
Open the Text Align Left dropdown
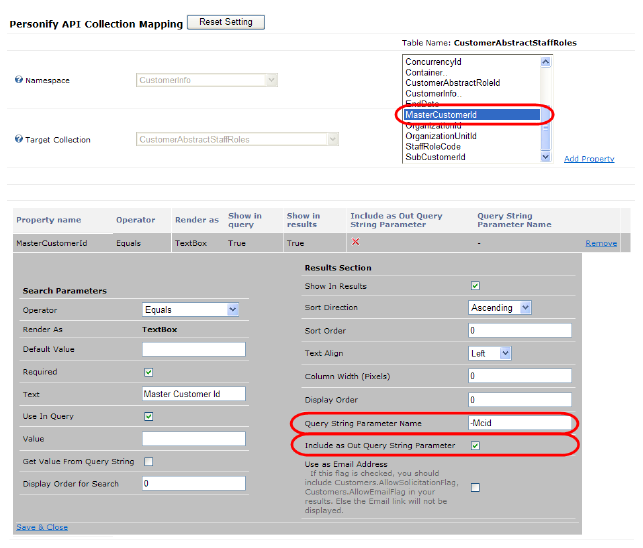pyautogui.click(x=490, y=353)
